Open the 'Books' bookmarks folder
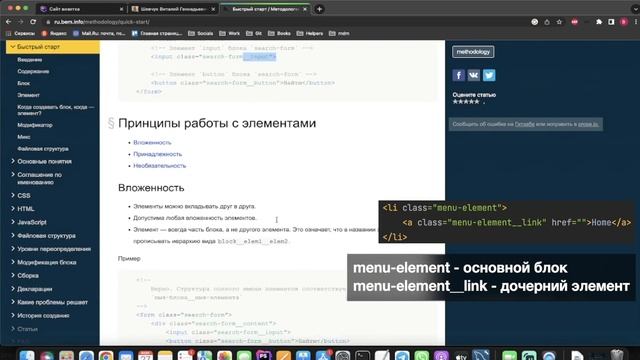The image size is (640, 360). pyautogui.click(x=280, y=33)
